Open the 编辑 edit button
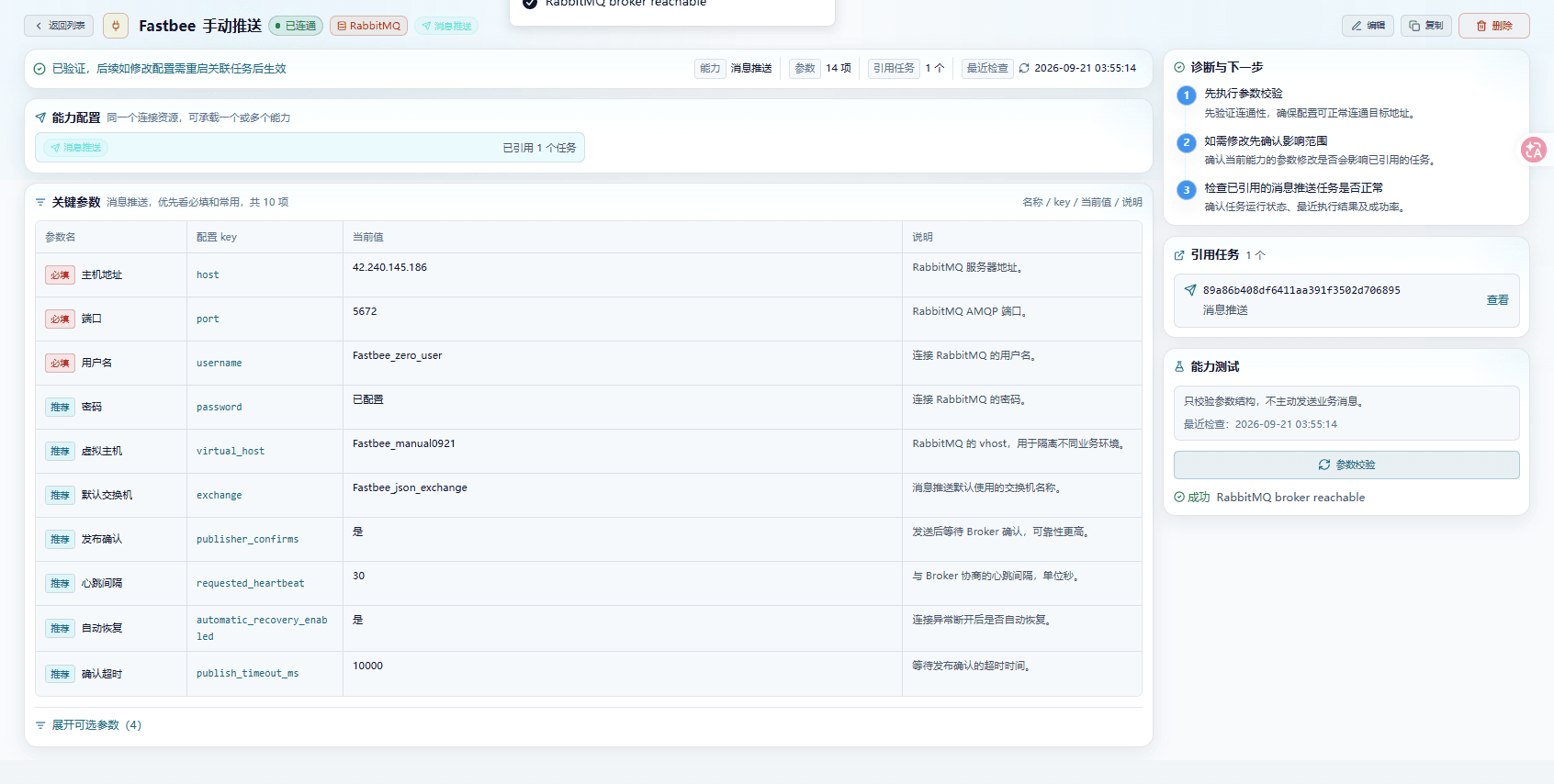The image size is (1554, 784). [1368, 26]
